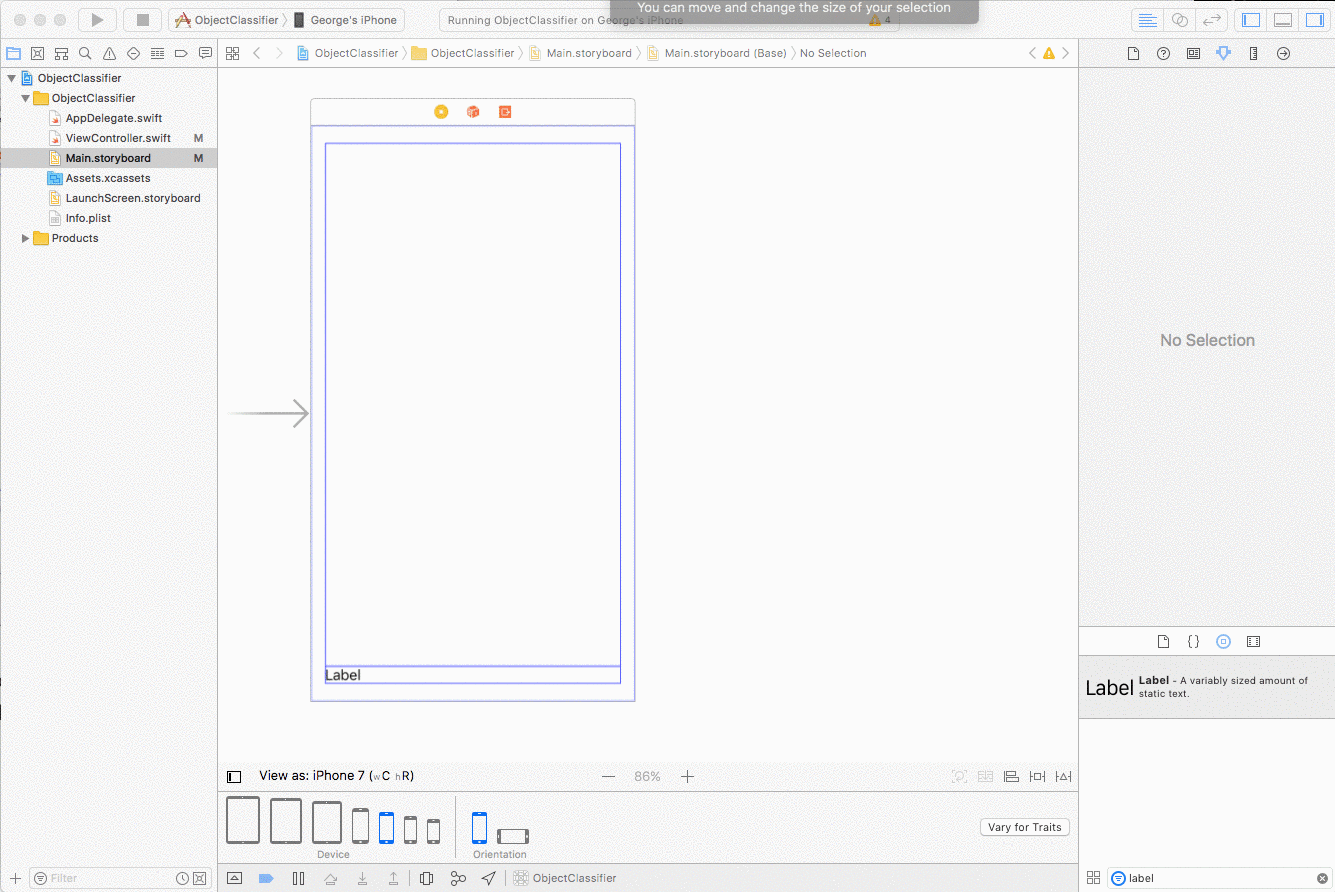The width and height of the screenshot is (1335, 892).
Task: Open the Connections inspector tab
Action: click(x=1283, y=54)
